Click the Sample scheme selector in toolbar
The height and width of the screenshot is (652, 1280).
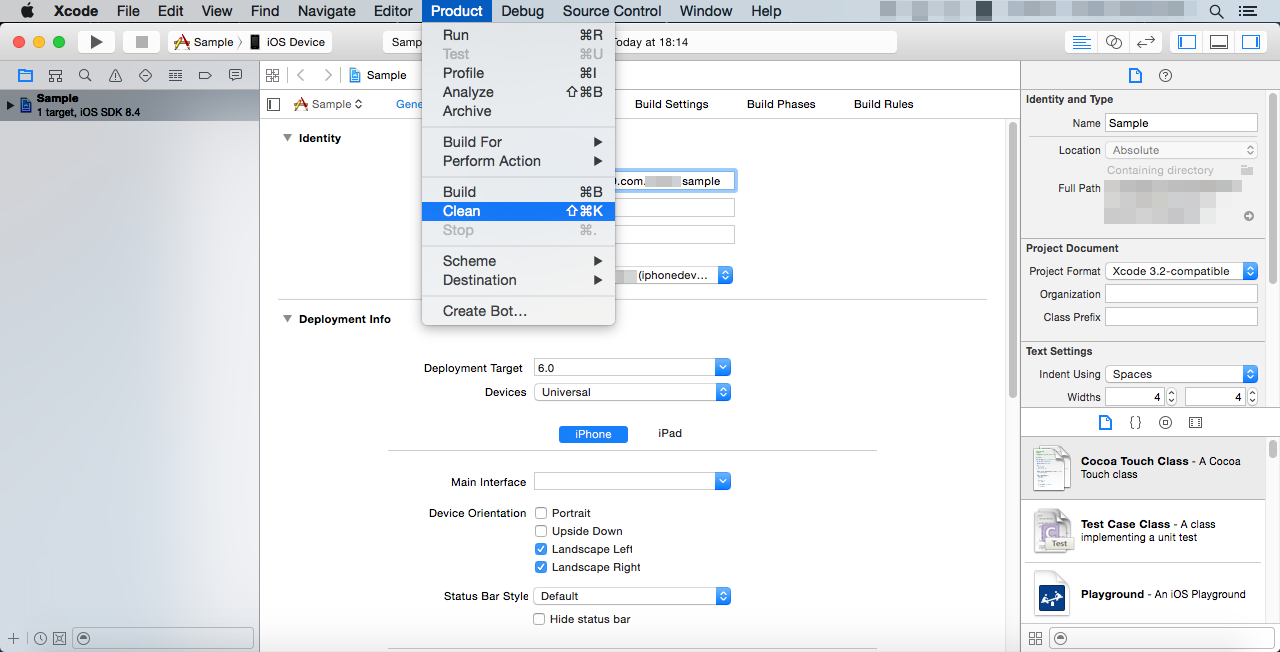pos(204,42)
